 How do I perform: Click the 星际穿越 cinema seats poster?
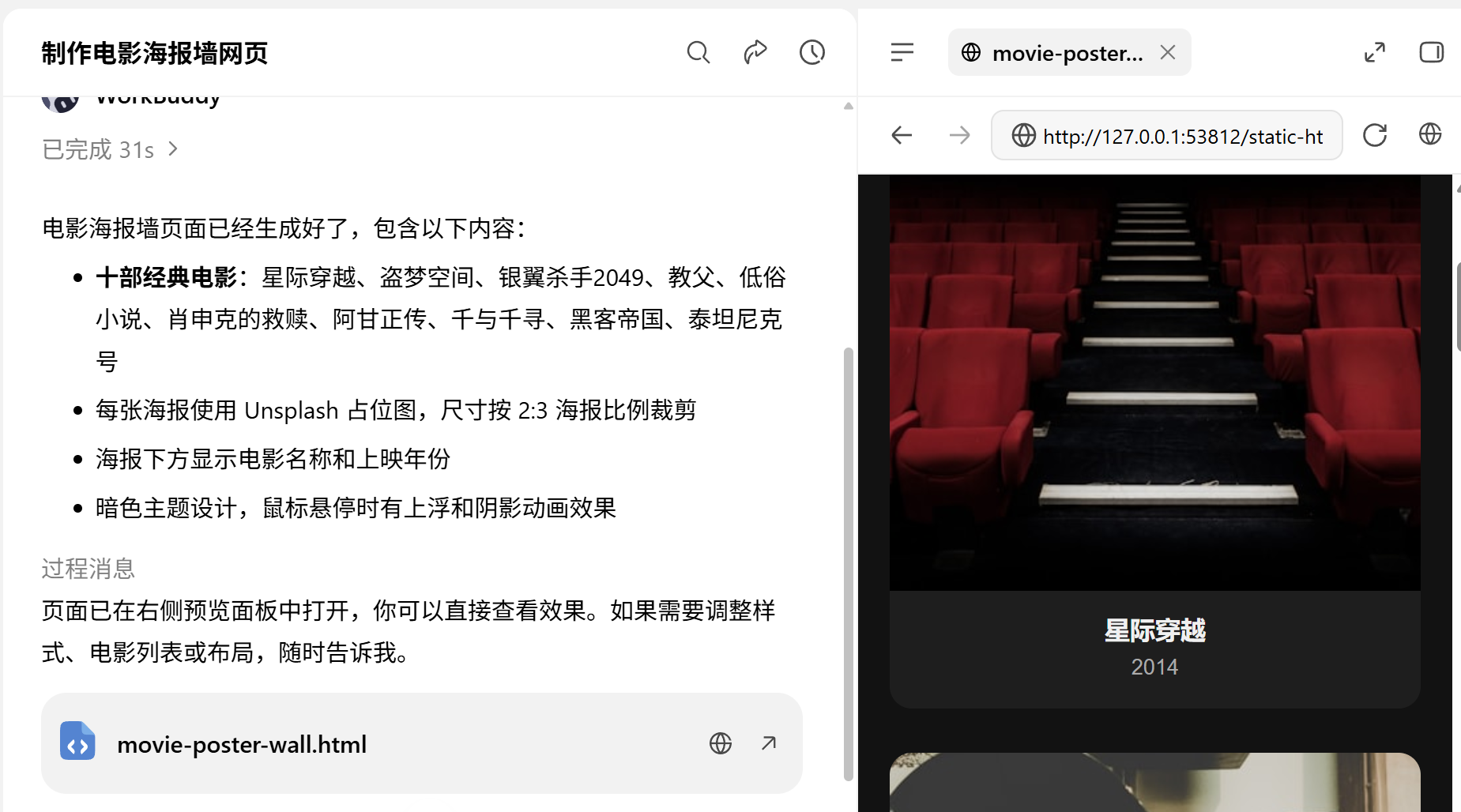point(1154,382)
